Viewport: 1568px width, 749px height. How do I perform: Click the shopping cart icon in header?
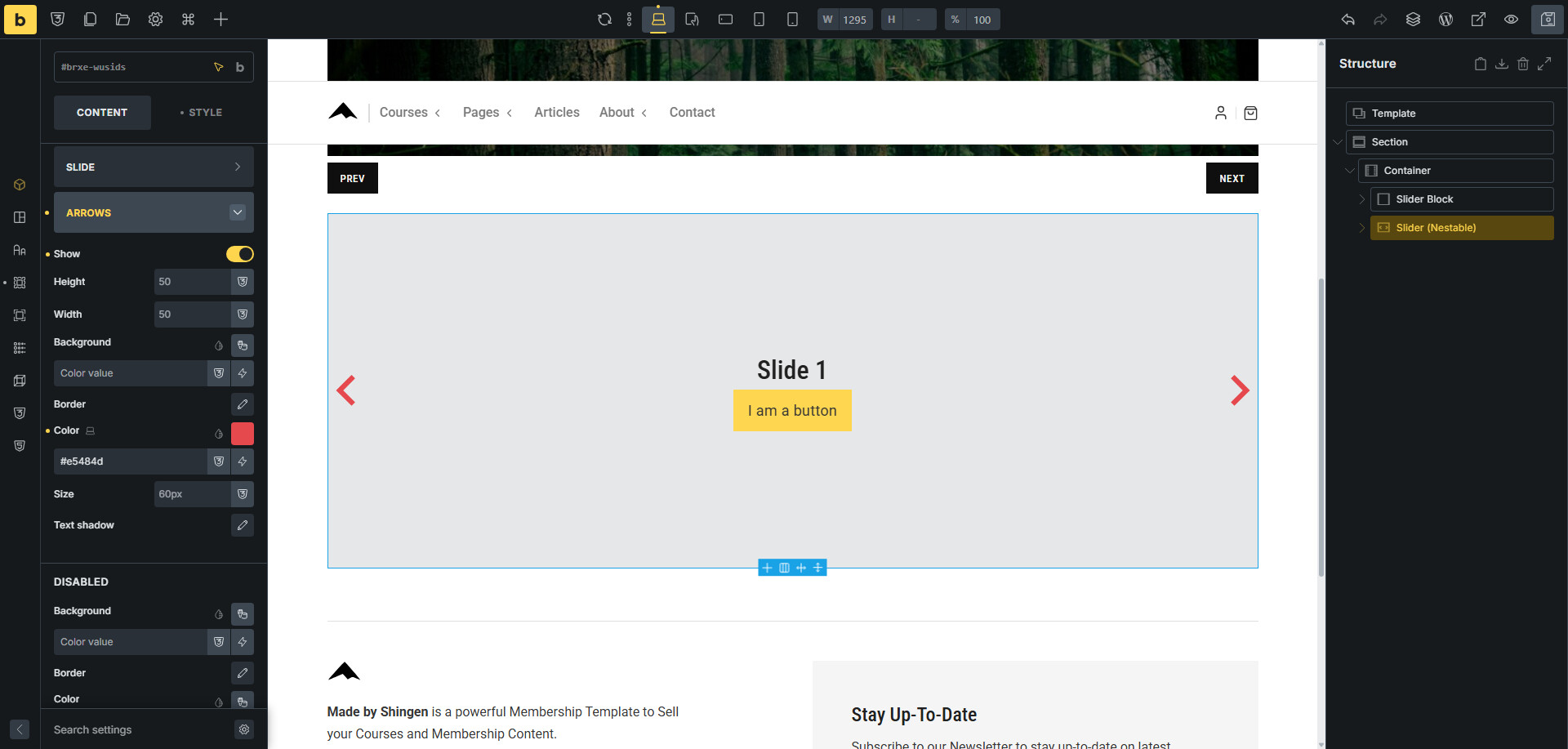pyautogui.click(x=1250, y=113)
